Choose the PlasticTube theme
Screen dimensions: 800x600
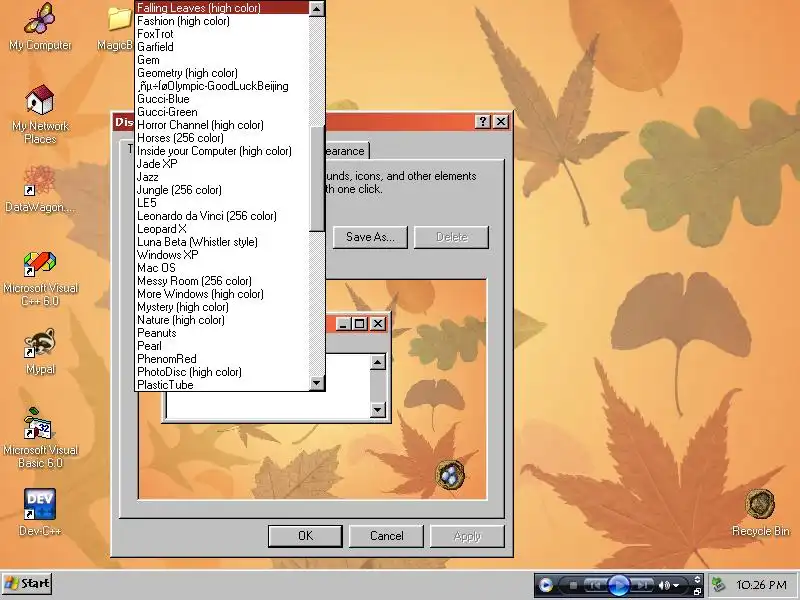tap(222, 385)
